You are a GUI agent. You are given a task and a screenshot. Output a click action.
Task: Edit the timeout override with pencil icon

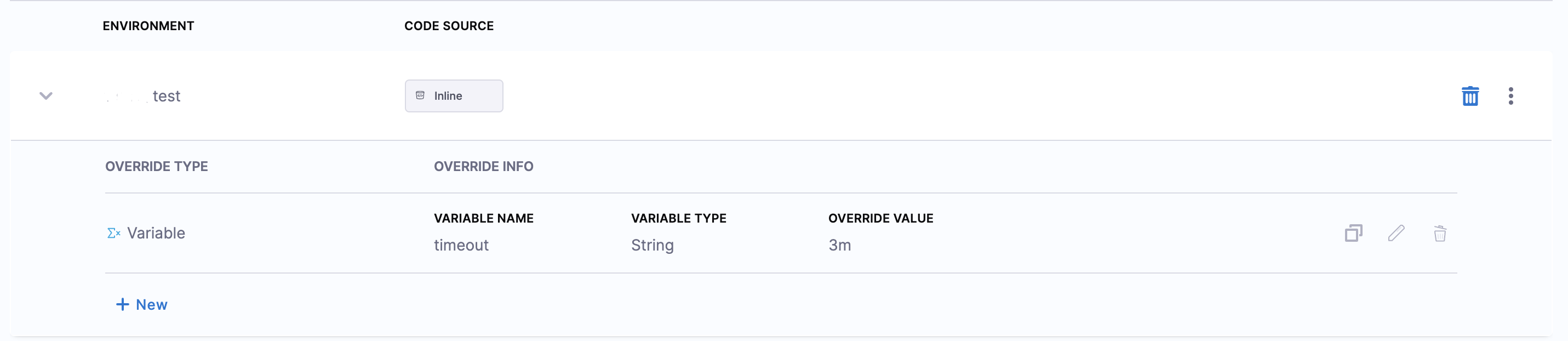tap(1397, 233)
